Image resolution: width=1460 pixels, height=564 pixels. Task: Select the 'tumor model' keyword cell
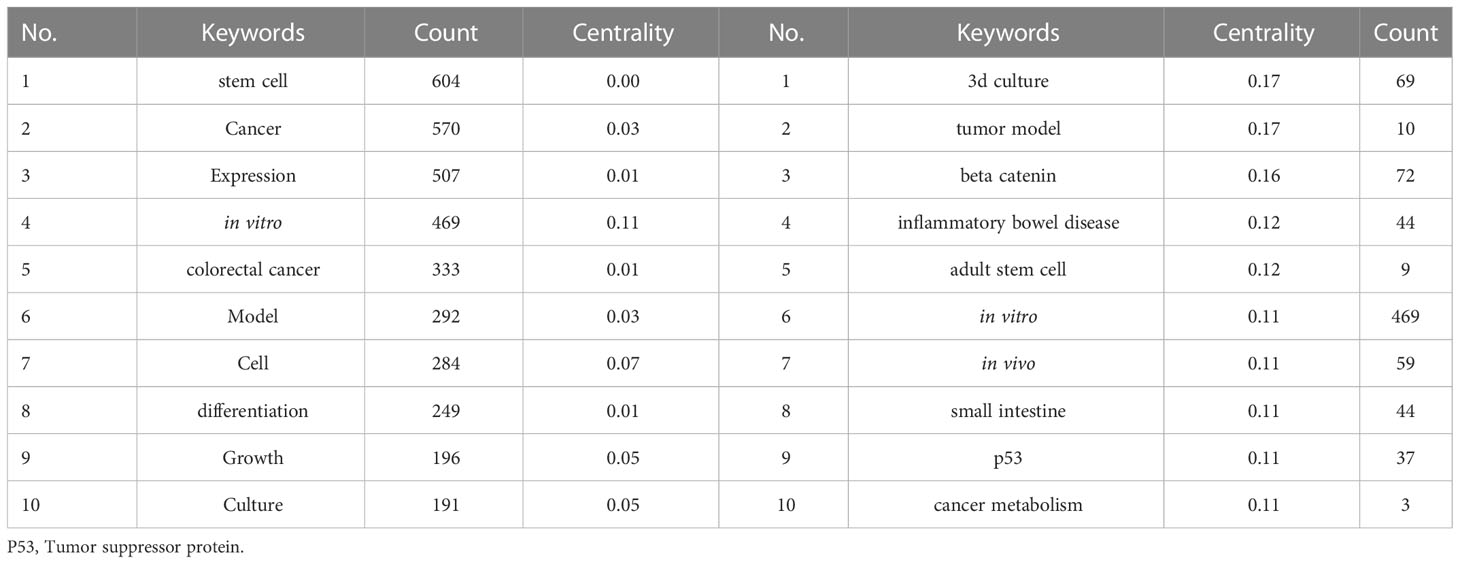[1008, 128]
